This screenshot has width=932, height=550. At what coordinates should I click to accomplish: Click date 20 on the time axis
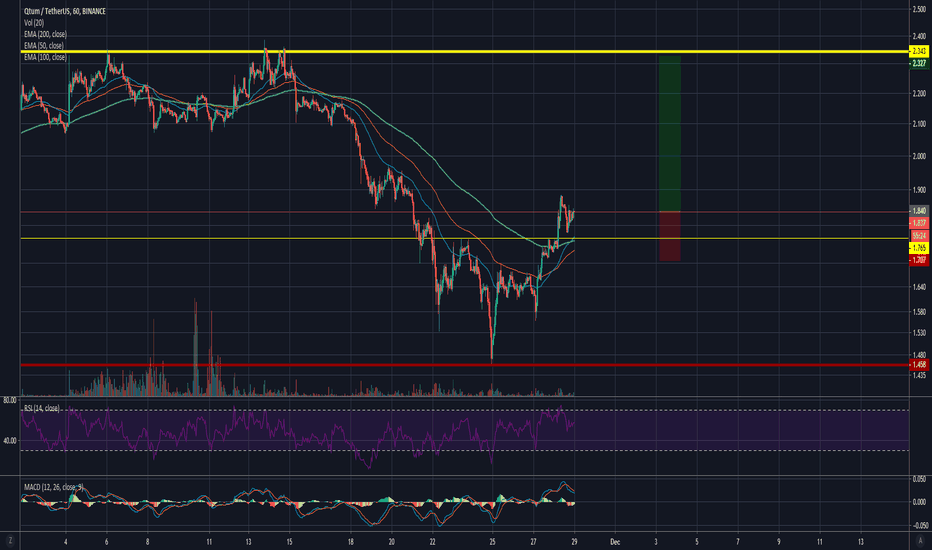[392, 542]
